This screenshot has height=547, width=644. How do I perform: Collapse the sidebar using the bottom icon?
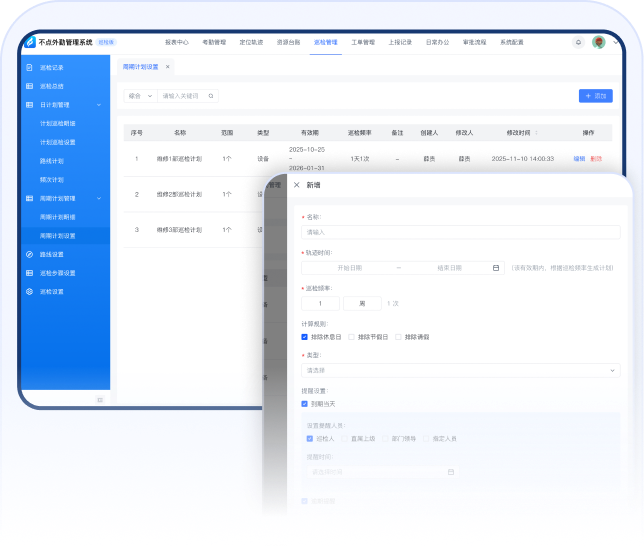(99, 399)
